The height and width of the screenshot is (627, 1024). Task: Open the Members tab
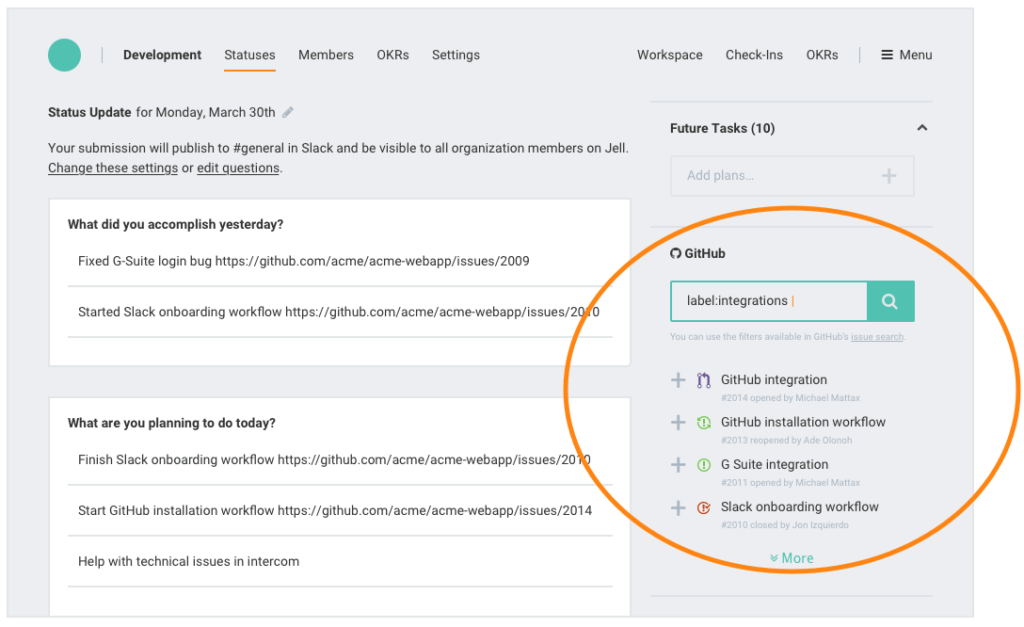point(326,55)
